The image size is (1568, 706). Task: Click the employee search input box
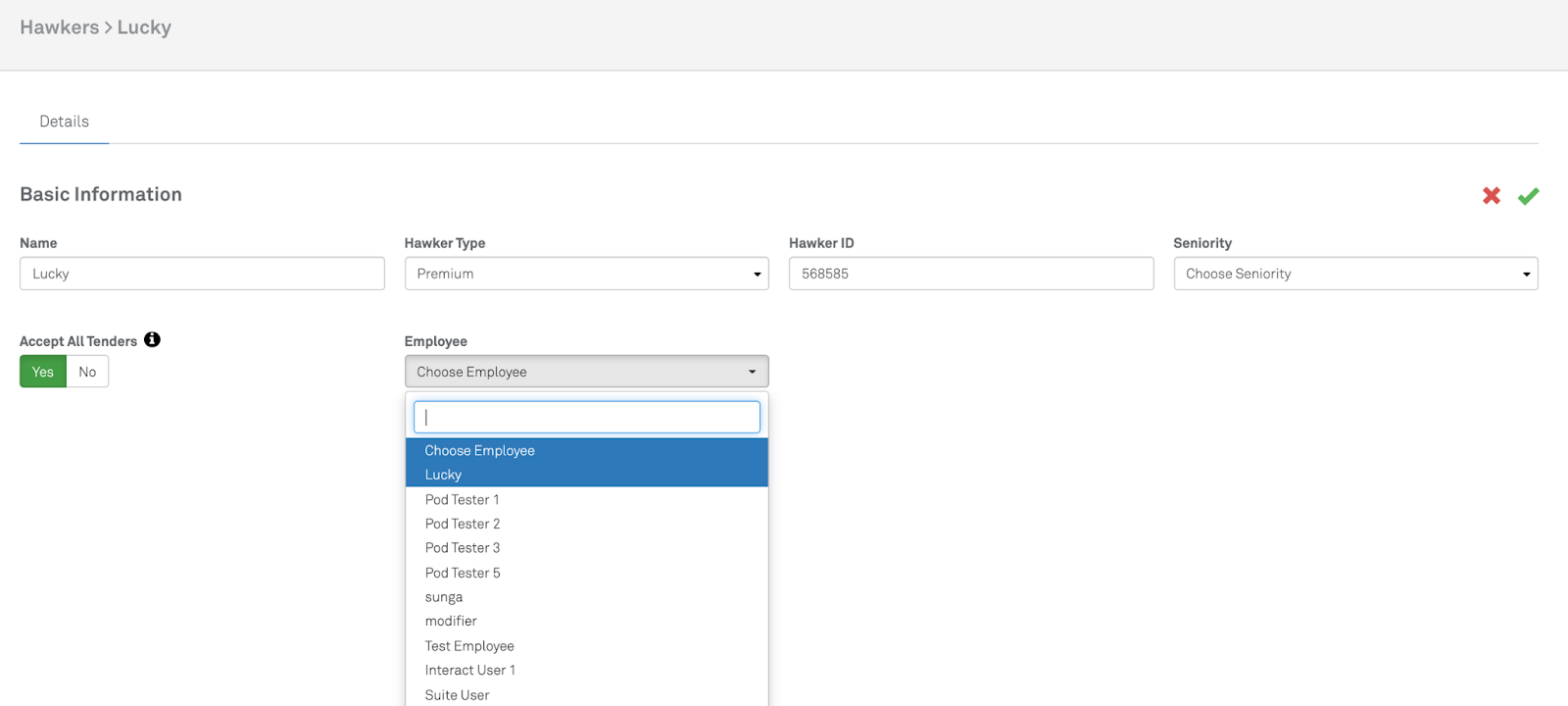point(586,417)
